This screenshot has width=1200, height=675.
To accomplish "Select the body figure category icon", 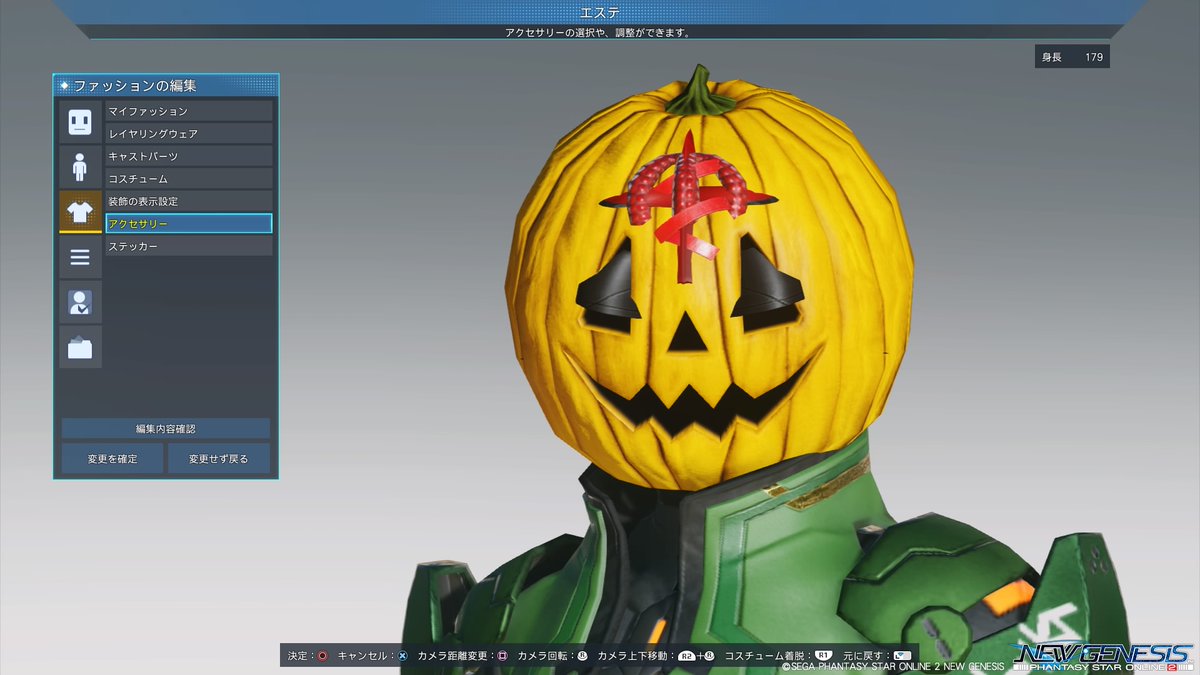I will (x=80, y=167).
